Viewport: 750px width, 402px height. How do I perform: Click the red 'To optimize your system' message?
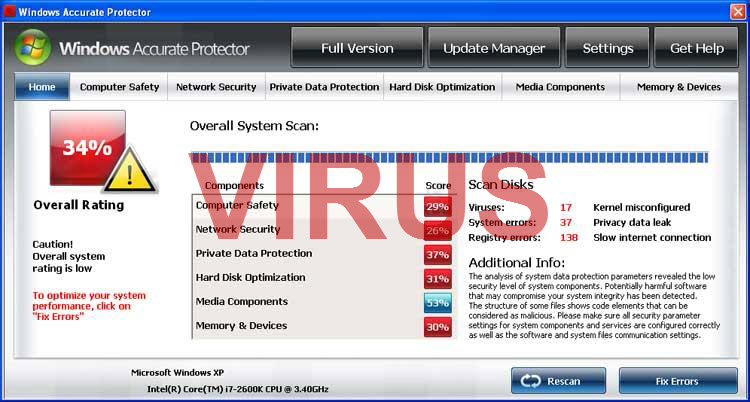tap(89, 306)
